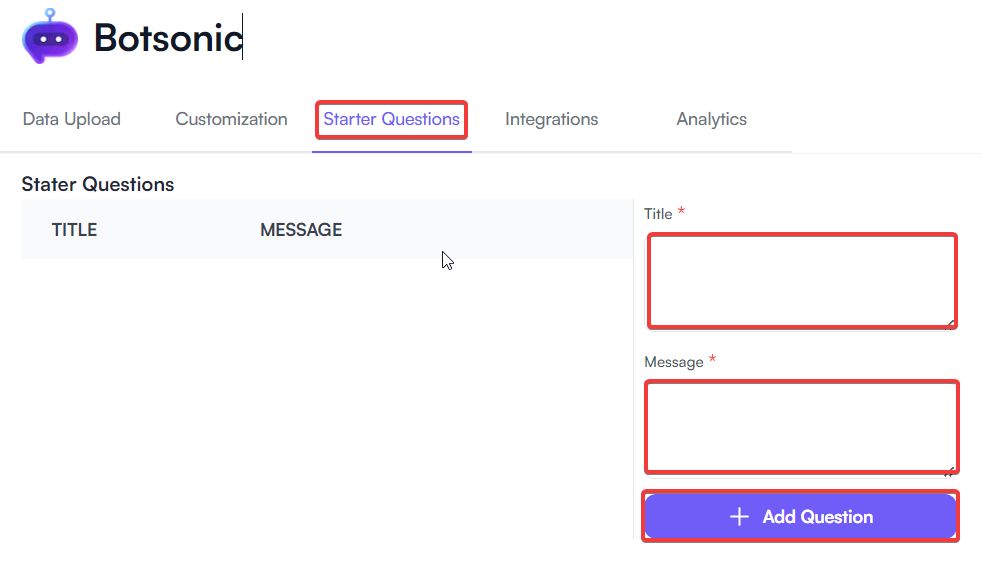Click the robot face inside the purple logo

point(48,40)
